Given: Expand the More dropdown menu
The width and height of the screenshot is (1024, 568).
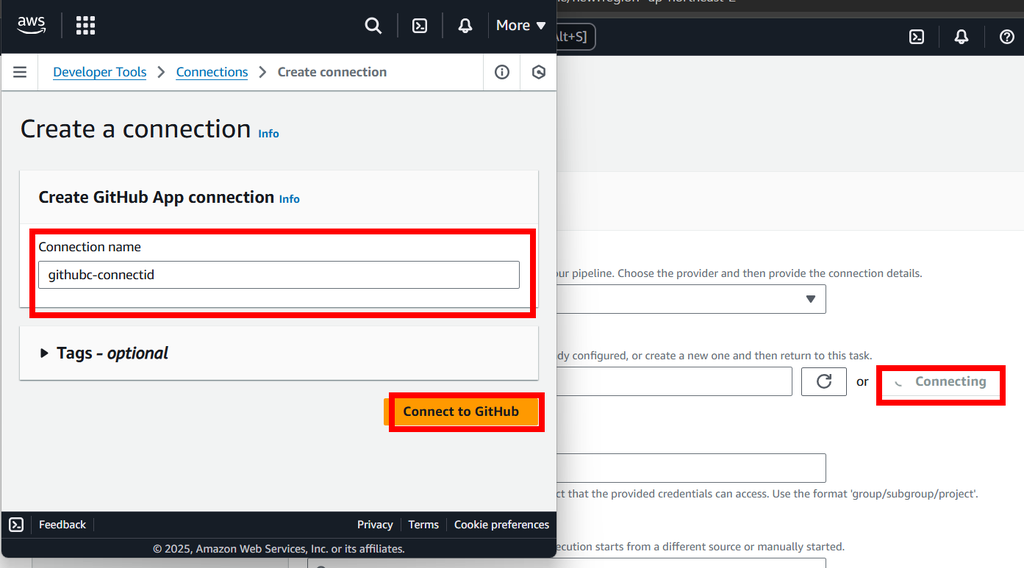Looking at the screenshot, I should (x=520, y=25).
